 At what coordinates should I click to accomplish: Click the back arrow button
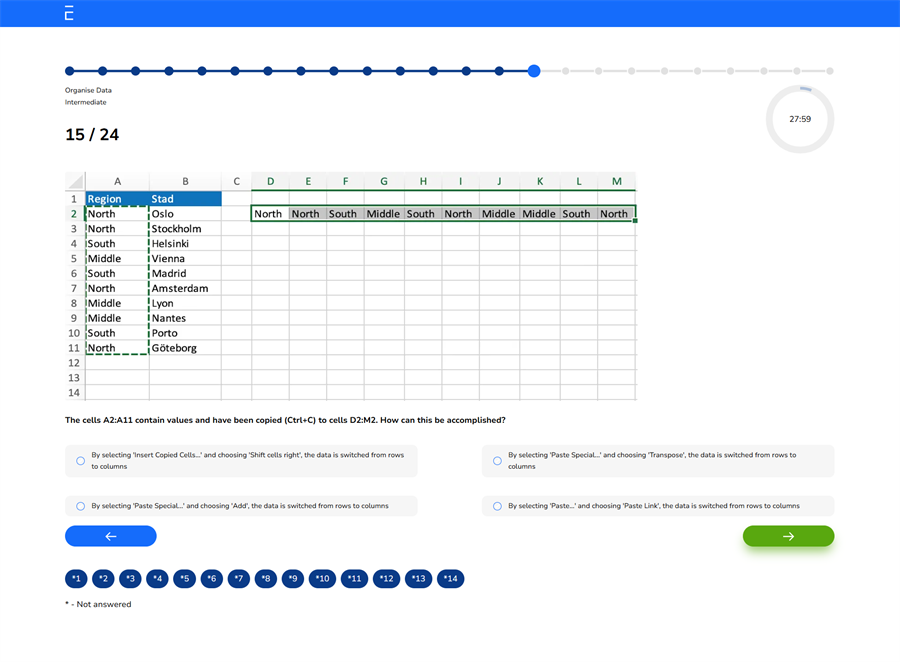111,536
